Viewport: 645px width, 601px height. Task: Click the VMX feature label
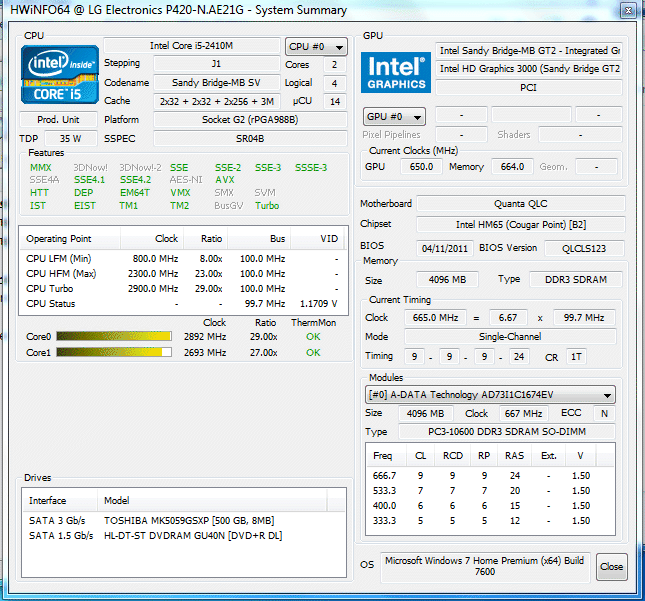click(181, 193)
